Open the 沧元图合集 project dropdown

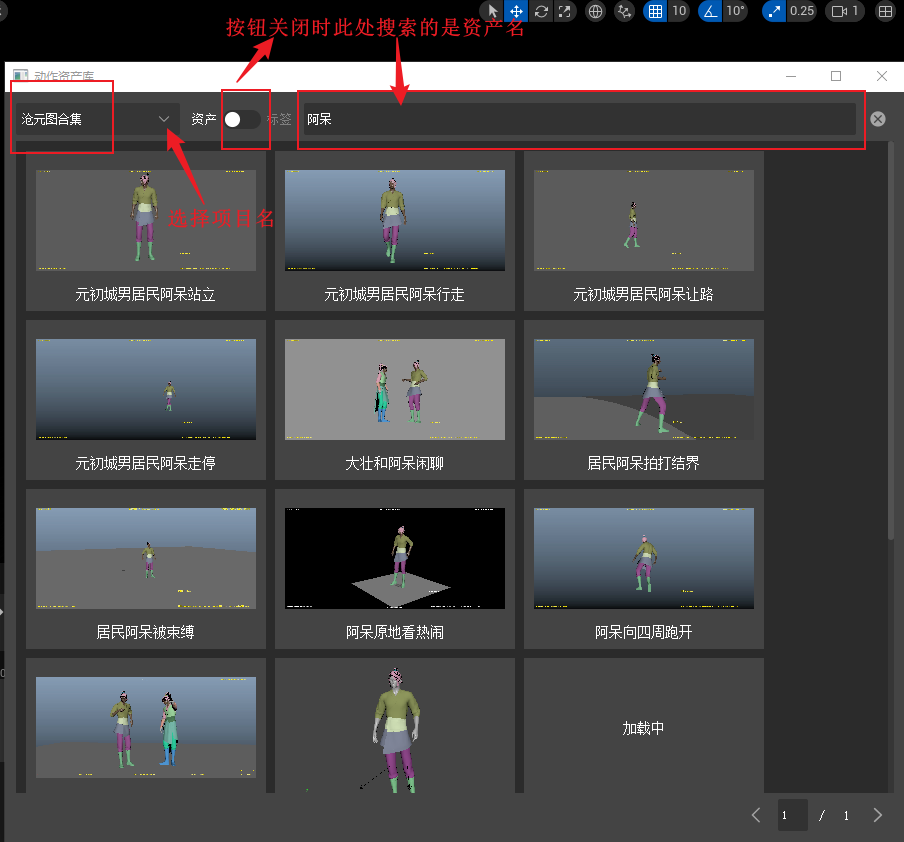pos(96,119)
